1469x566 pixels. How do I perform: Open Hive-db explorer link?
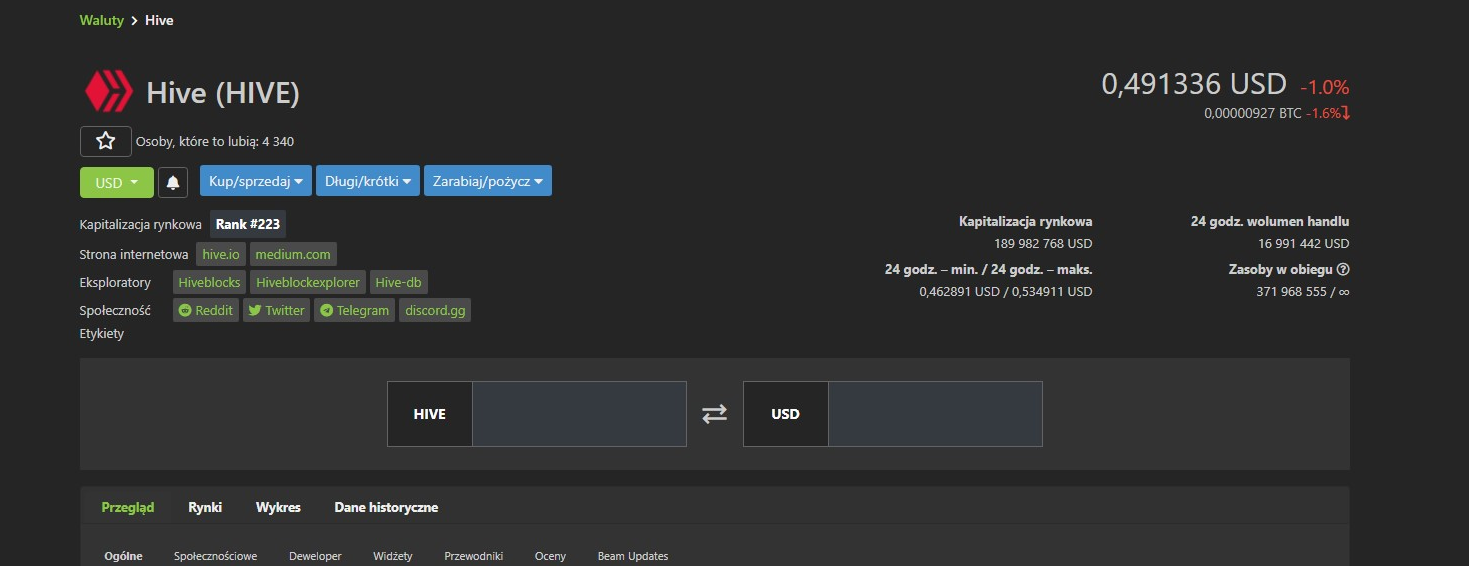pos(399,282)
